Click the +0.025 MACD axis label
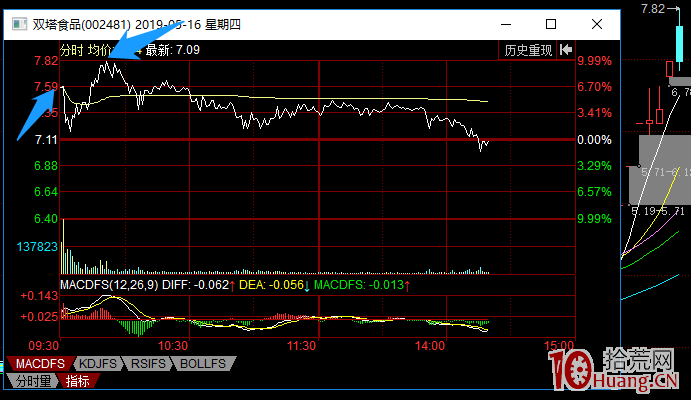 click(x=39, y=317)
